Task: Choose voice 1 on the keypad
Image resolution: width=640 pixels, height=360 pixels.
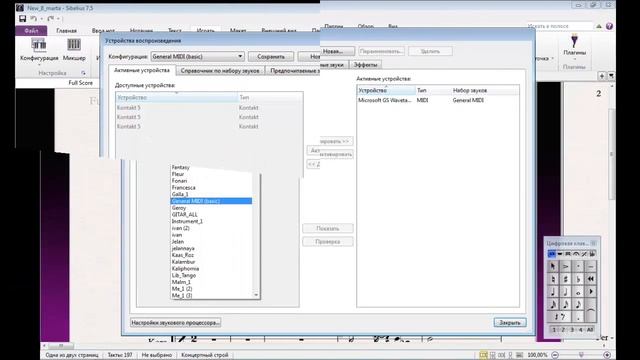Action: coord(554,329)
